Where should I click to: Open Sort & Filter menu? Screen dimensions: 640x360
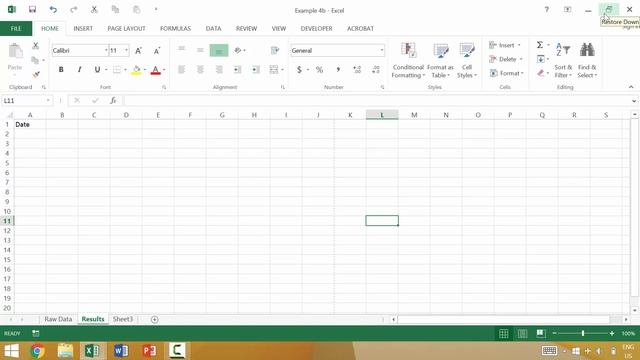point(563,60)
